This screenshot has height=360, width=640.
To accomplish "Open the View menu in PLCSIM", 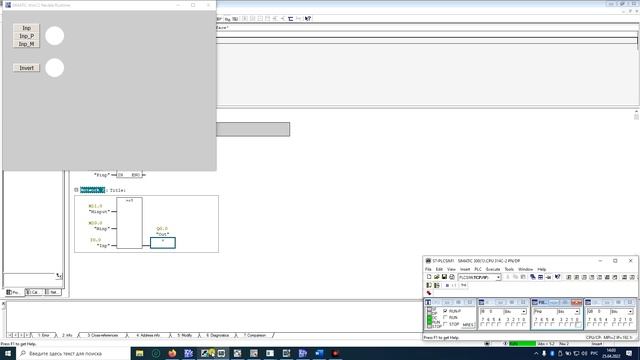I will tap(451, 269).
